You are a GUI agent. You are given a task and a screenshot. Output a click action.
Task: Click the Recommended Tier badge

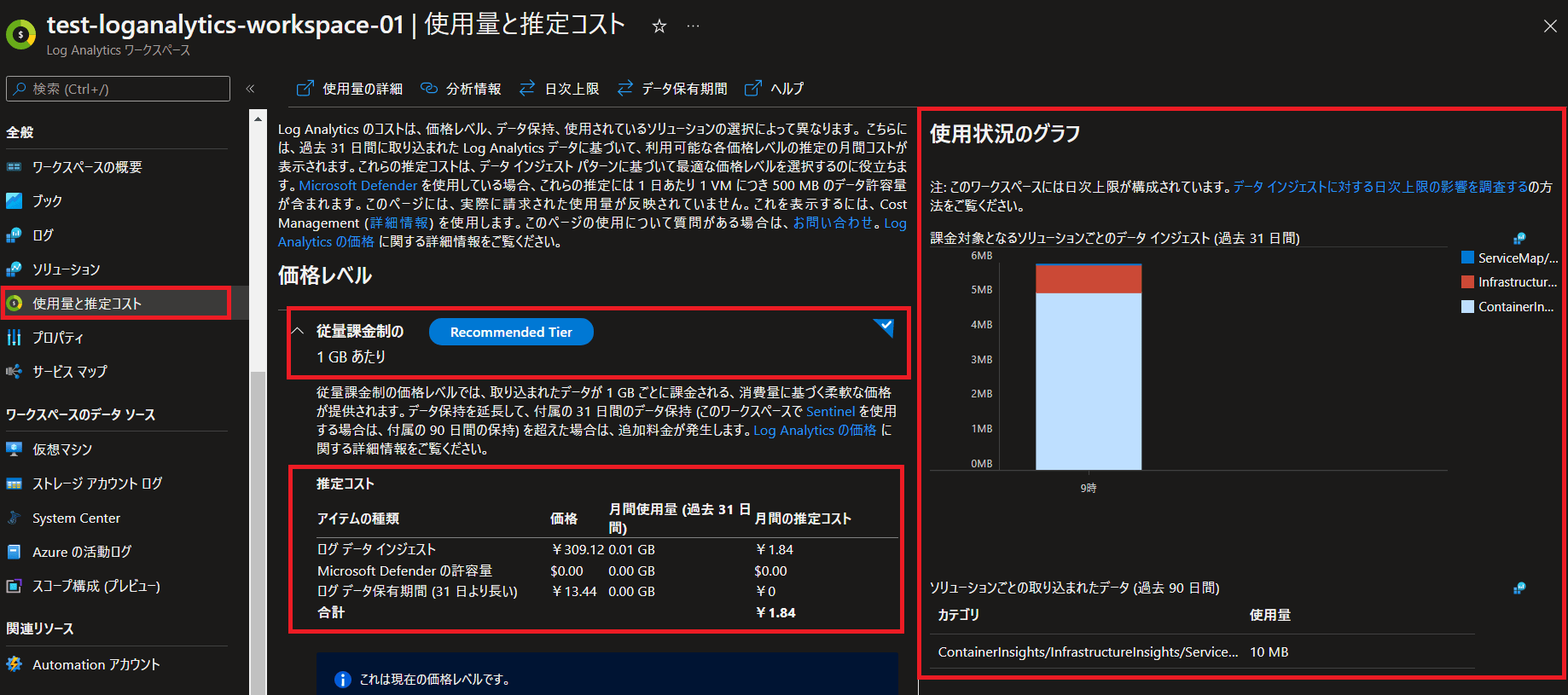(511, 332)
